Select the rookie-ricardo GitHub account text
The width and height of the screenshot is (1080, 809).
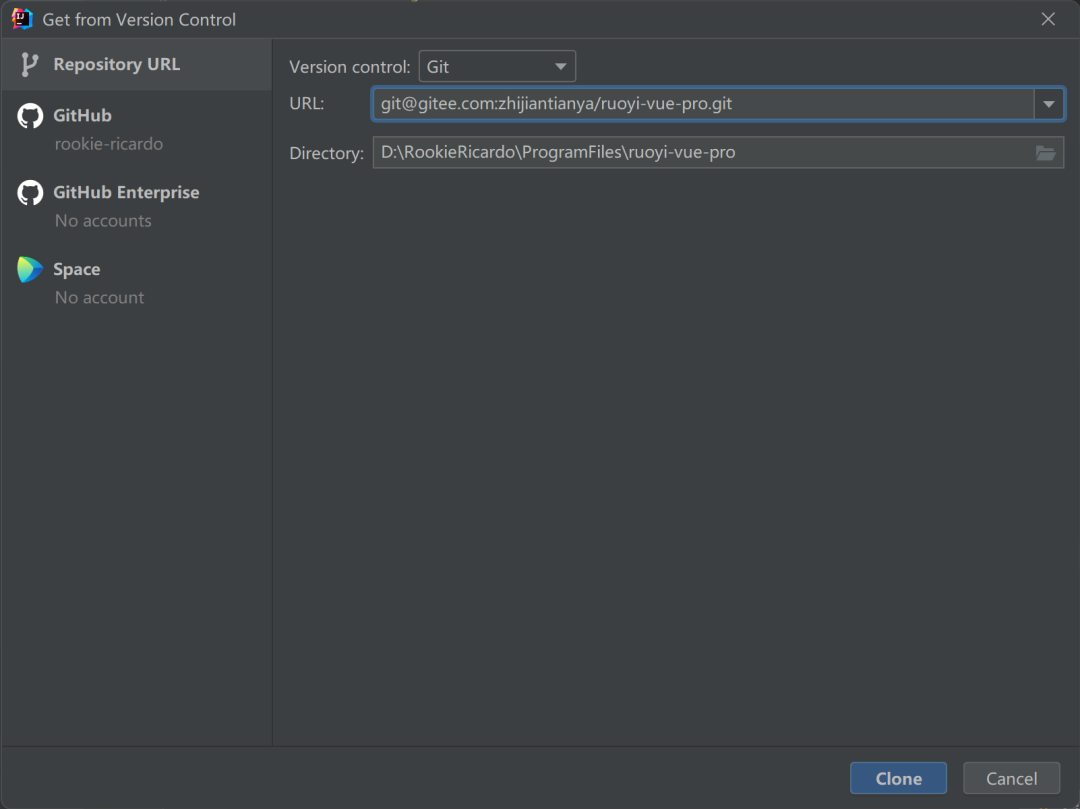109,144
